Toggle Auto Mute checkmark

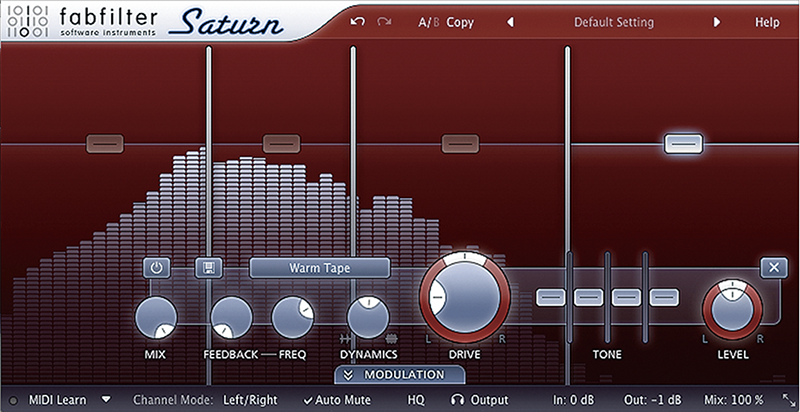coord(337,400)
